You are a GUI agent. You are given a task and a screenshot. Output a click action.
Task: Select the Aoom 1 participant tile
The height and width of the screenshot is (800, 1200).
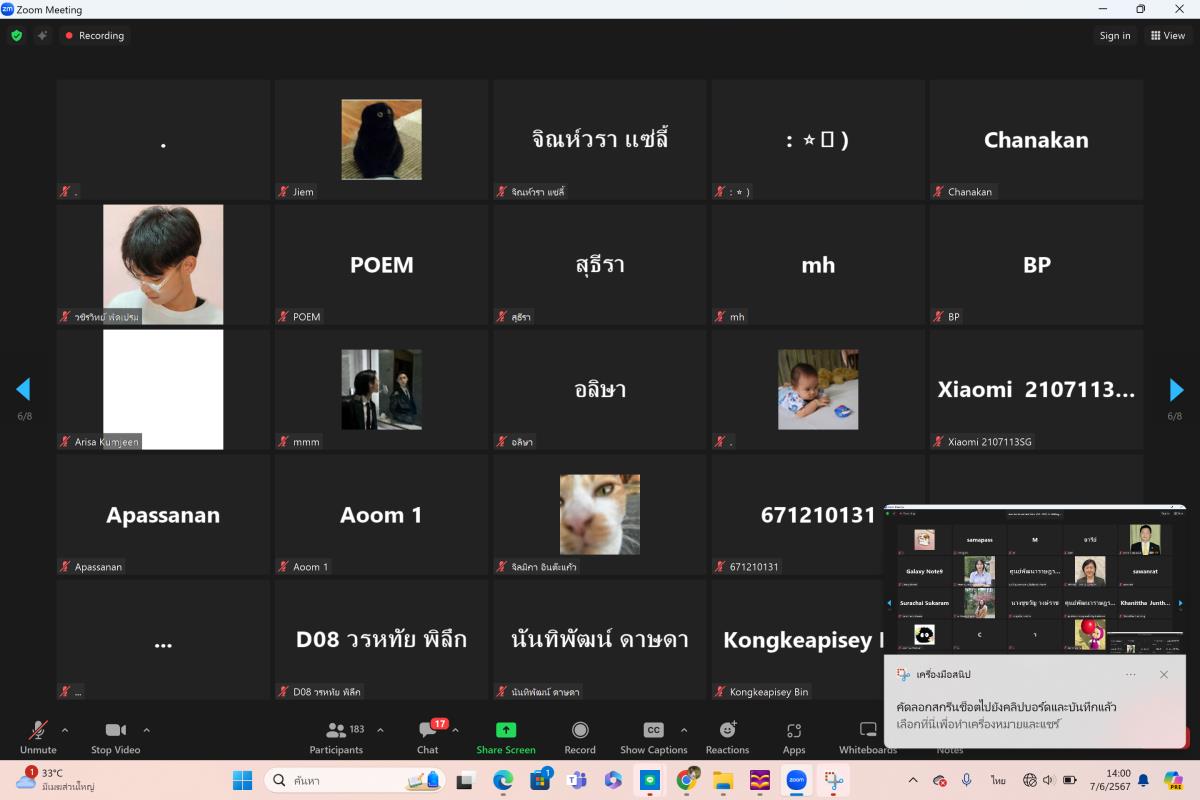pyautogui.click(x=381, y=515)
